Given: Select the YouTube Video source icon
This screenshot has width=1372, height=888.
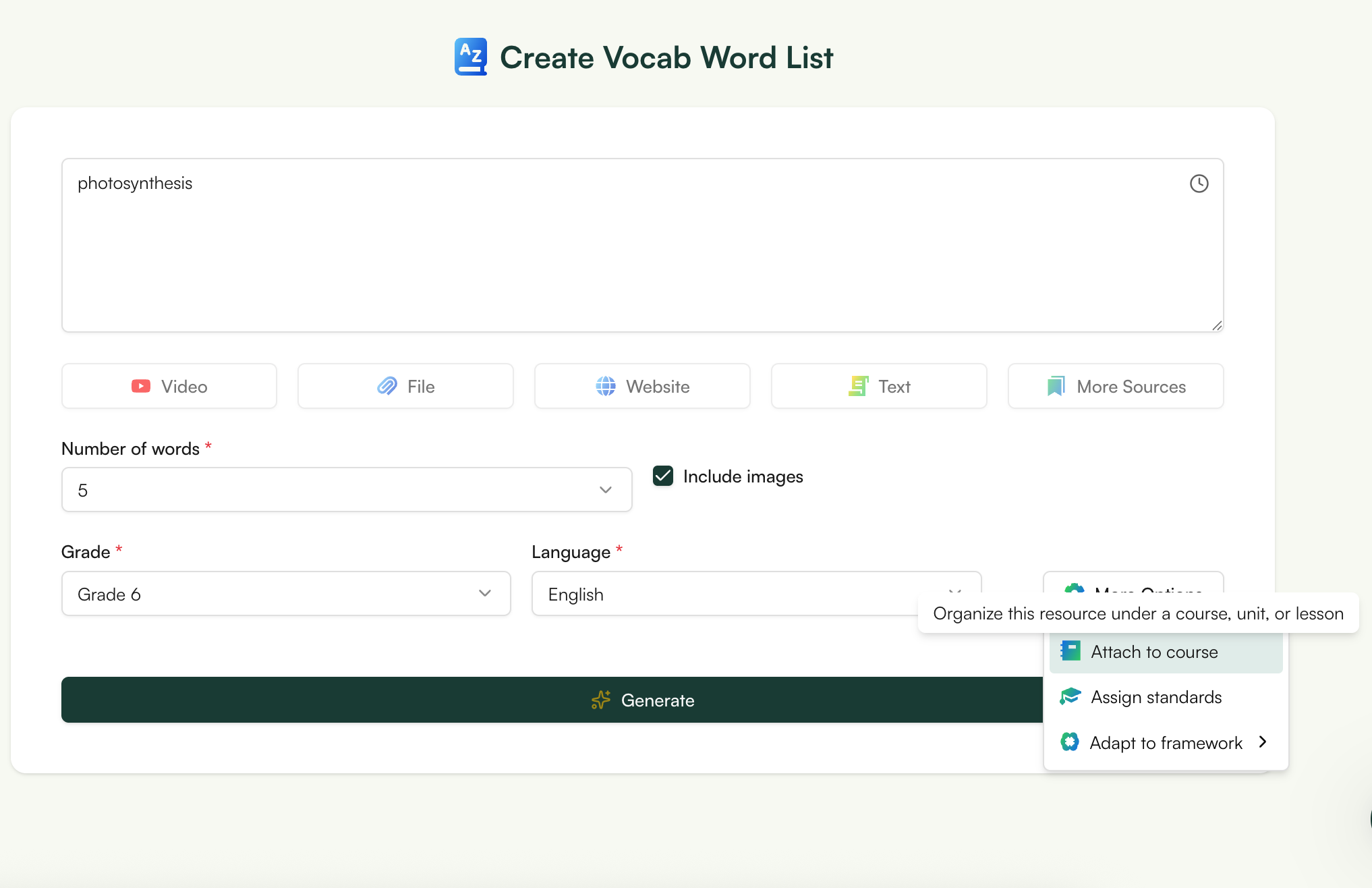Looking at the screenshot, I should click(141, 385).
